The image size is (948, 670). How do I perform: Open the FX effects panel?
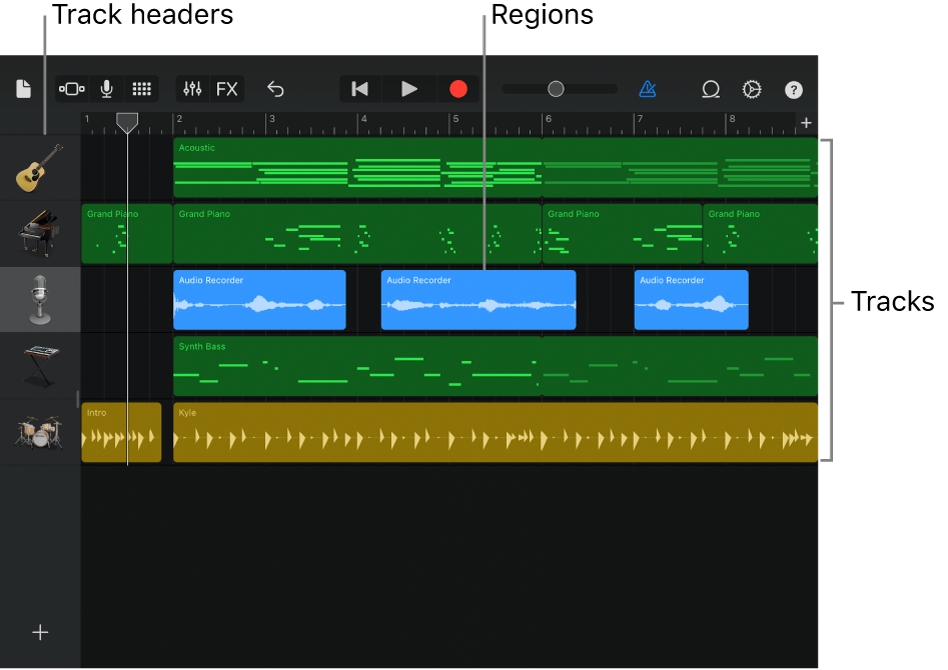coord(227,89)
